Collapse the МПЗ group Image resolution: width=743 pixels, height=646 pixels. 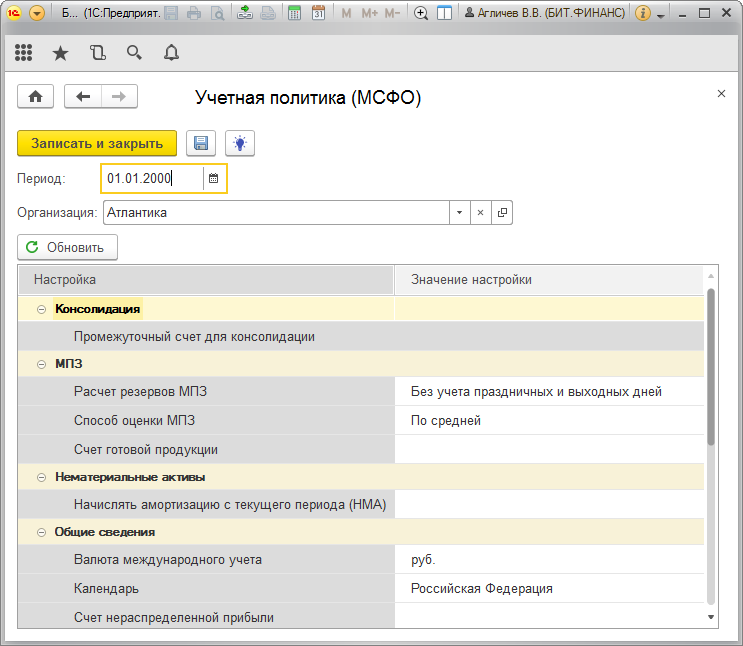41,364
